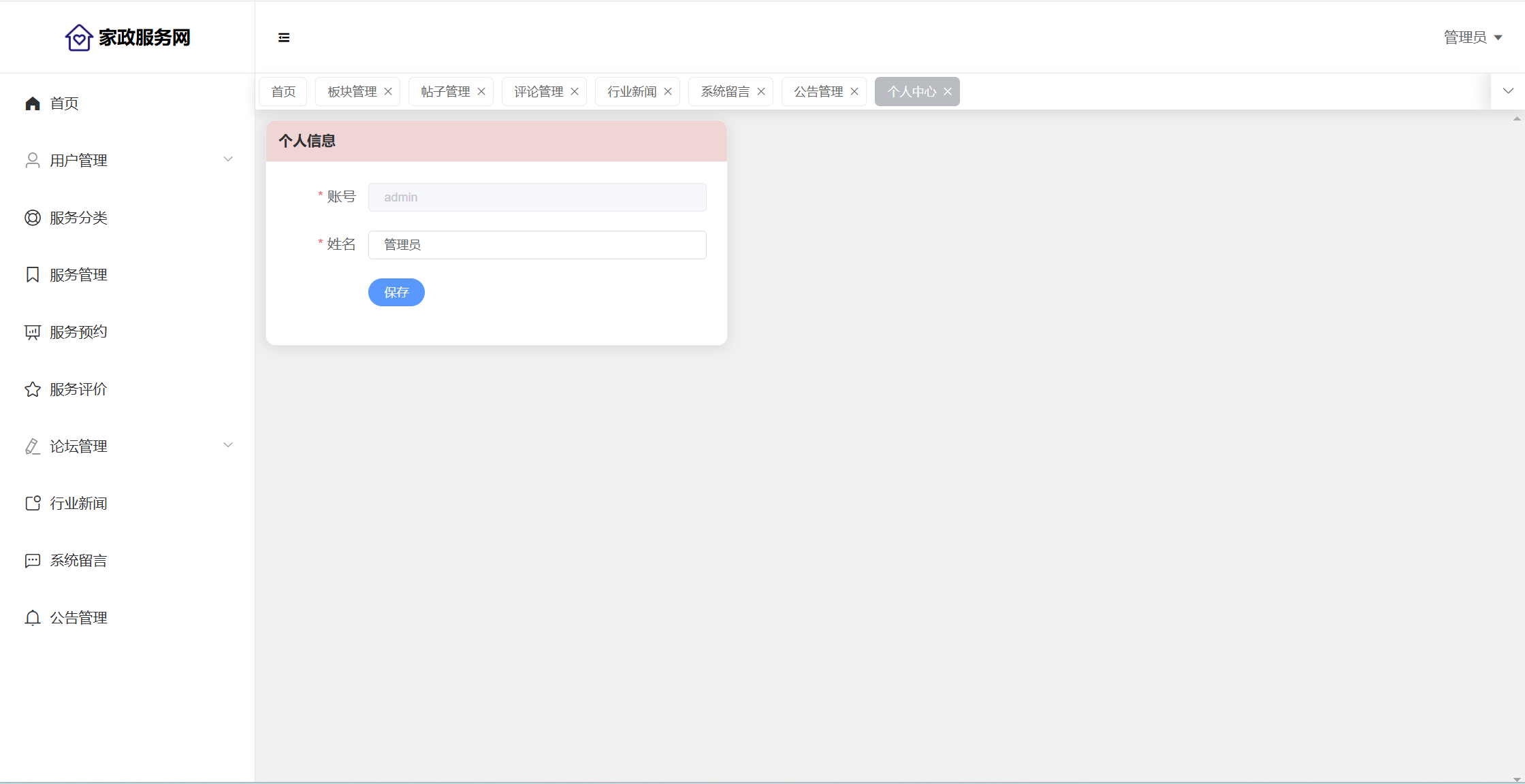Image resolution: width=1525 pixels, height=784 pixels.
Task: Close the 个人中心 tab
Action: click(948, 92)
